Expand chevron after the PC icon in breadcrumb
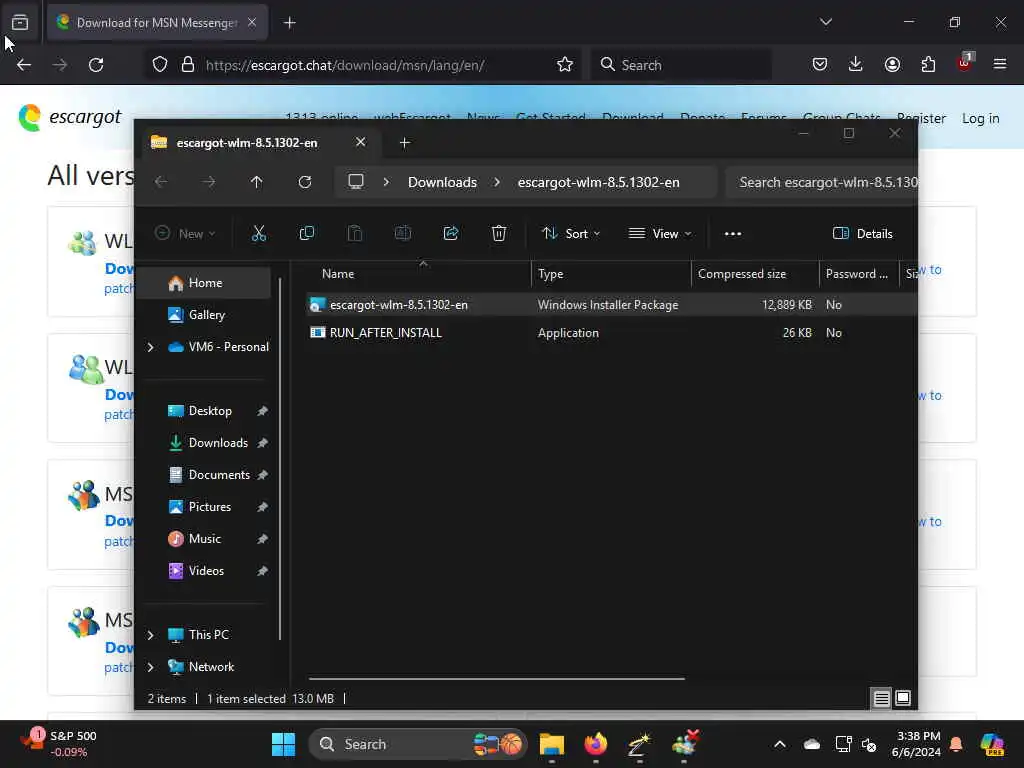The height and width of the screenshot is (768, 1024). (x=386, y=182)
